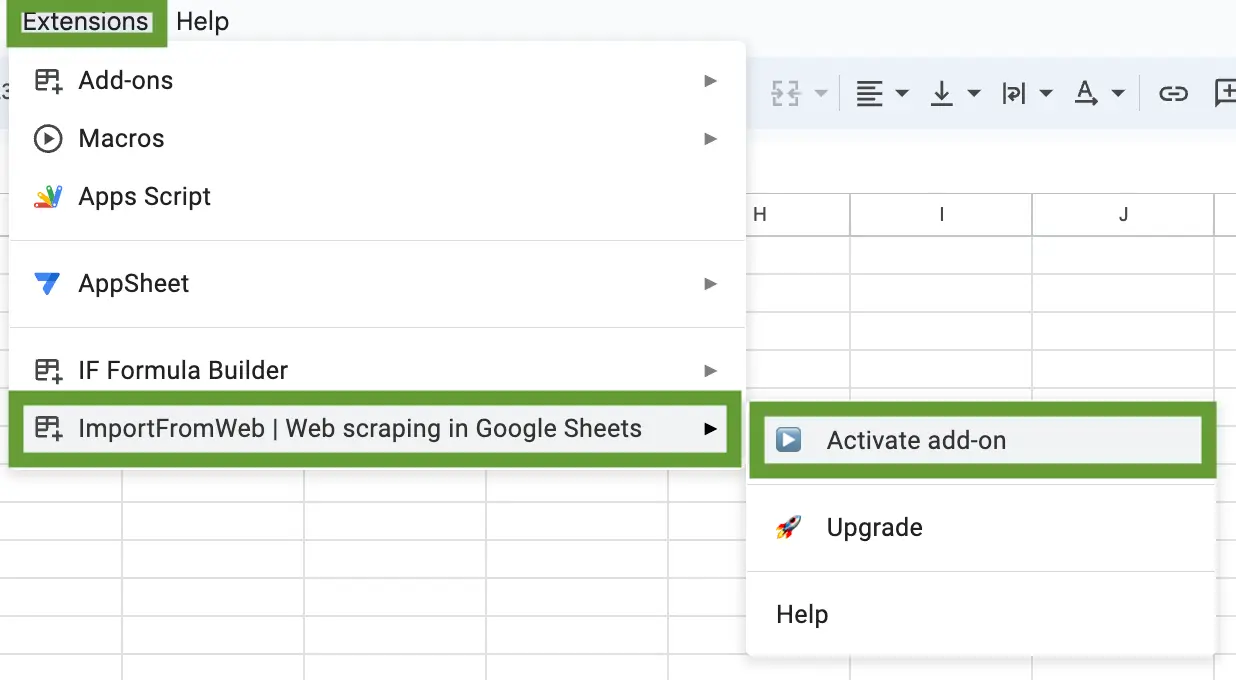This screenshot has width=1236, height=680.
Task: Click the text rotation icon
Action: (x=1086, y=94)
